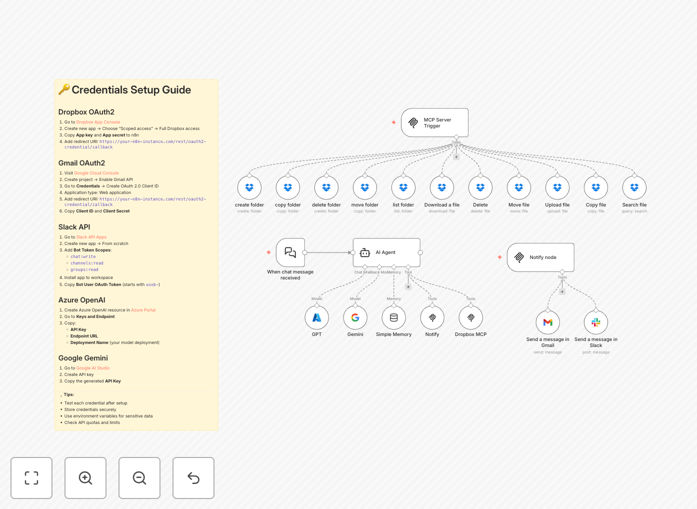
Task: Open the Google Cloud Console link
Action: (96, 173)
